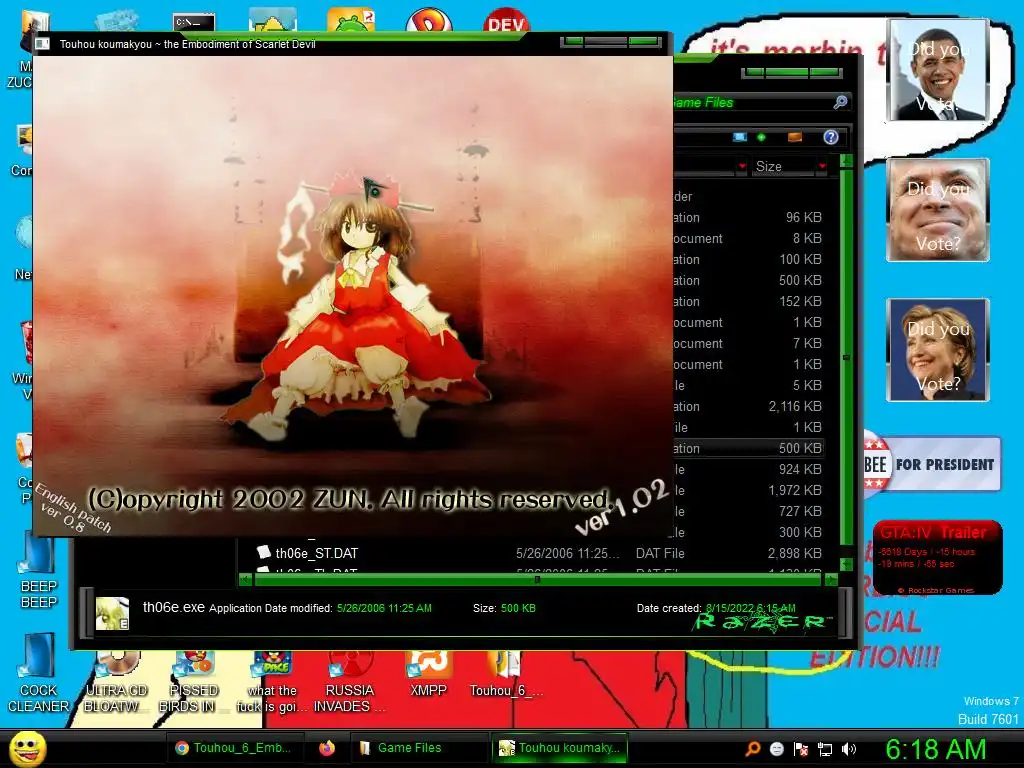Select the BEEP BEEP desktop icon
The image size is (1024, 768).
(x=39, y=570)
